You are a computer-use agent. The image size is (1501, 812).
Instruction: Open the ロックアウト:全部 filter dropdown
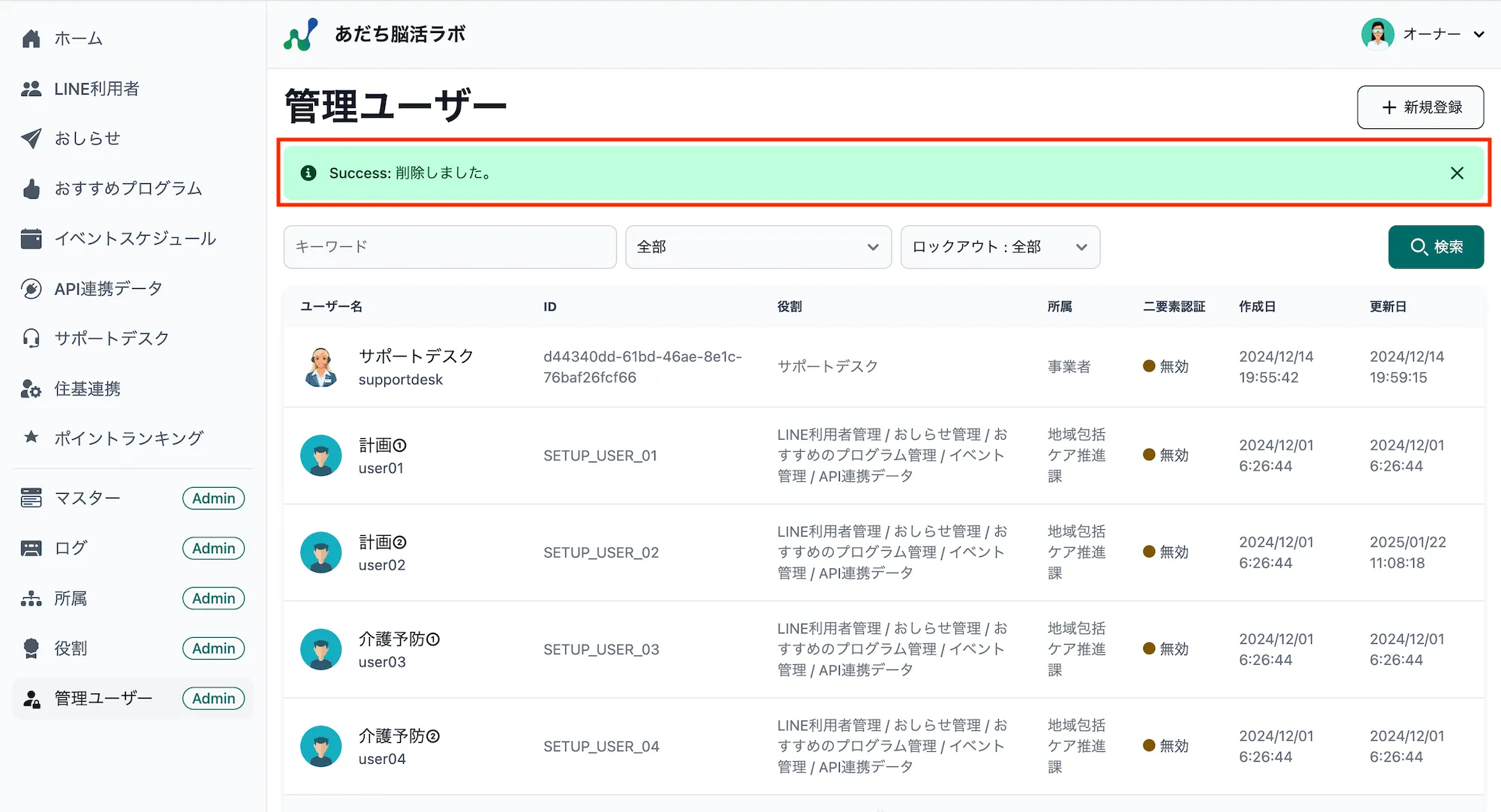click(x=1000, y=247)
